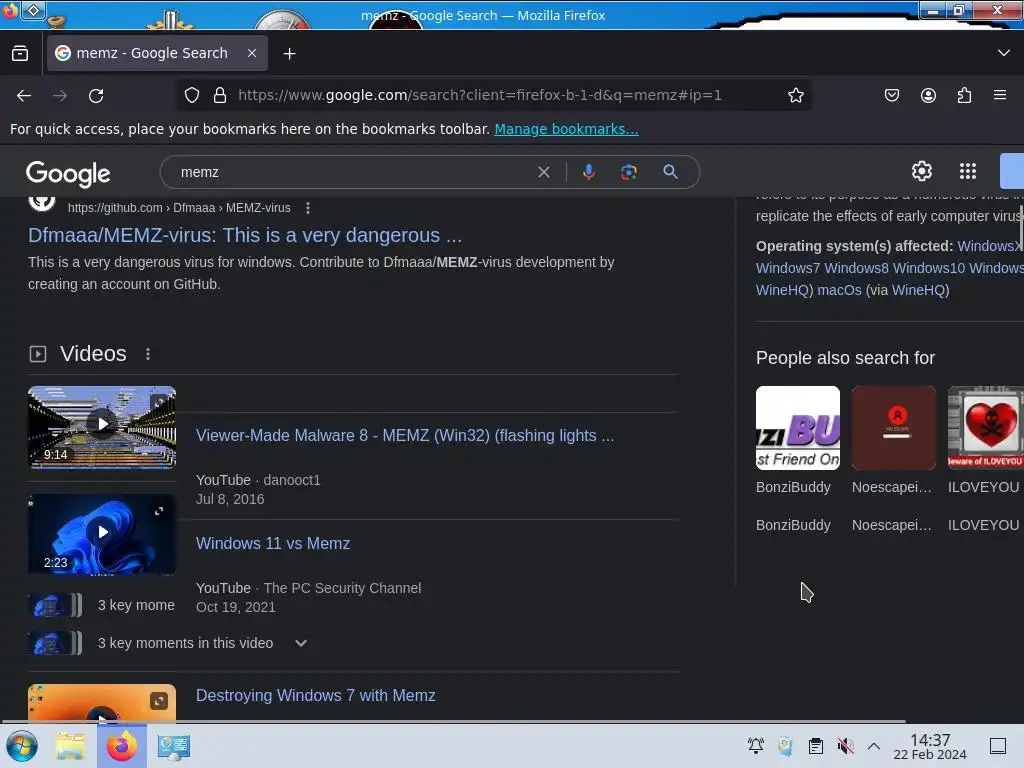Select Firefox in the taskbar
1024x768 pixels.
(x=122, y=746)
